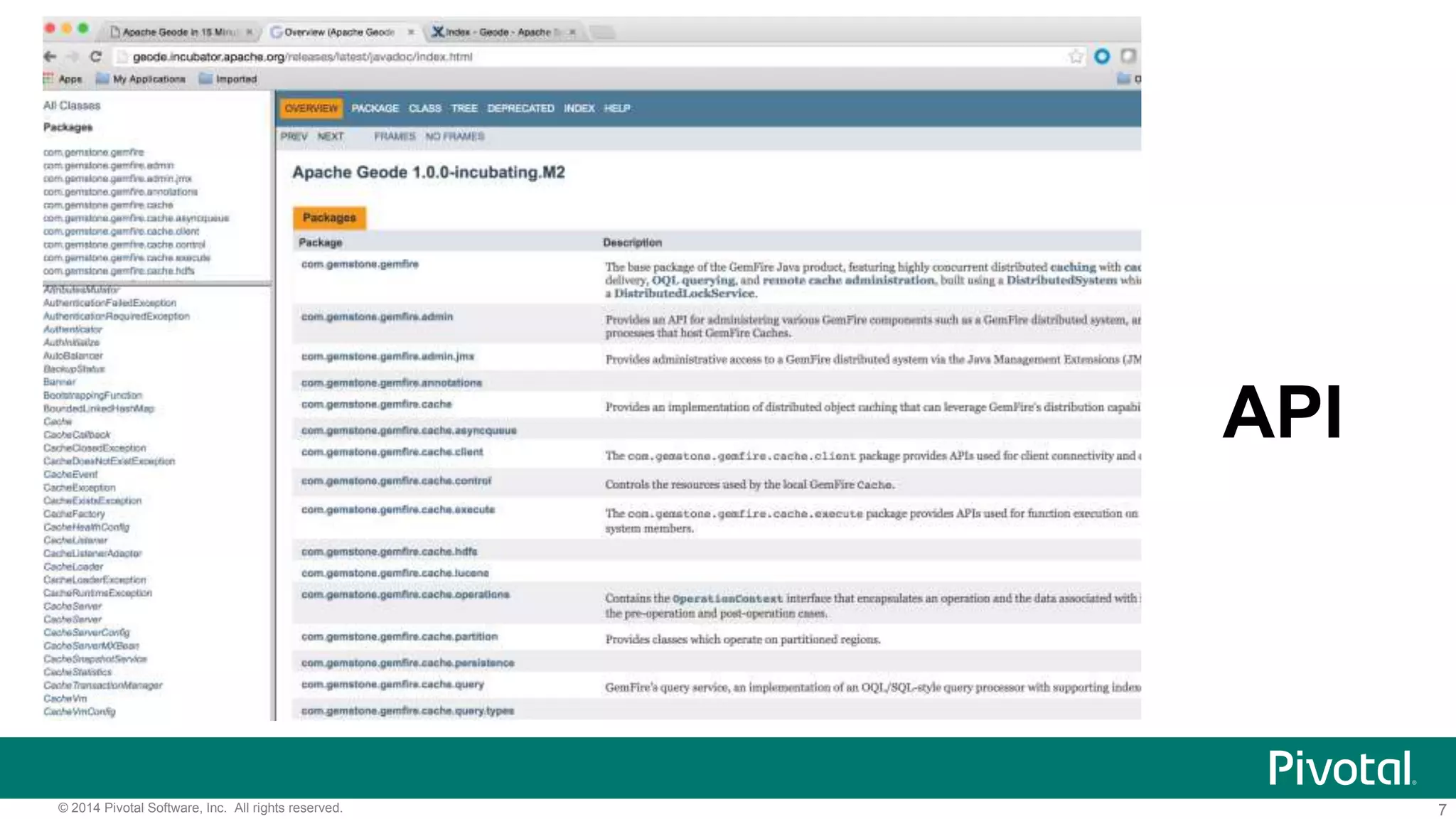Open INDEX in javadoc navigation bar
1456x819 pixels.
(579, 108)
